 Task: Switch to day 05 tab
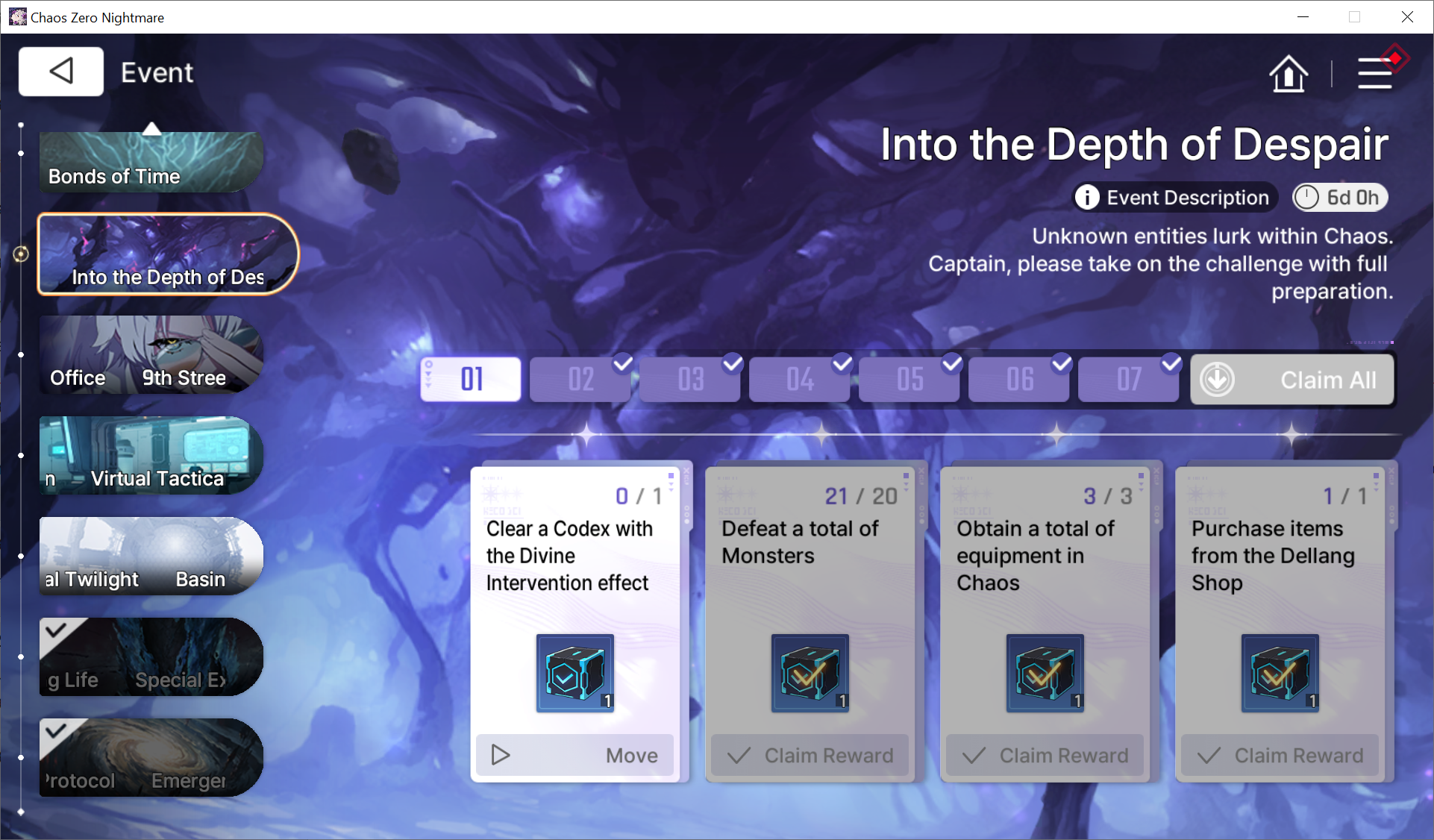click(x=909, y=379)
